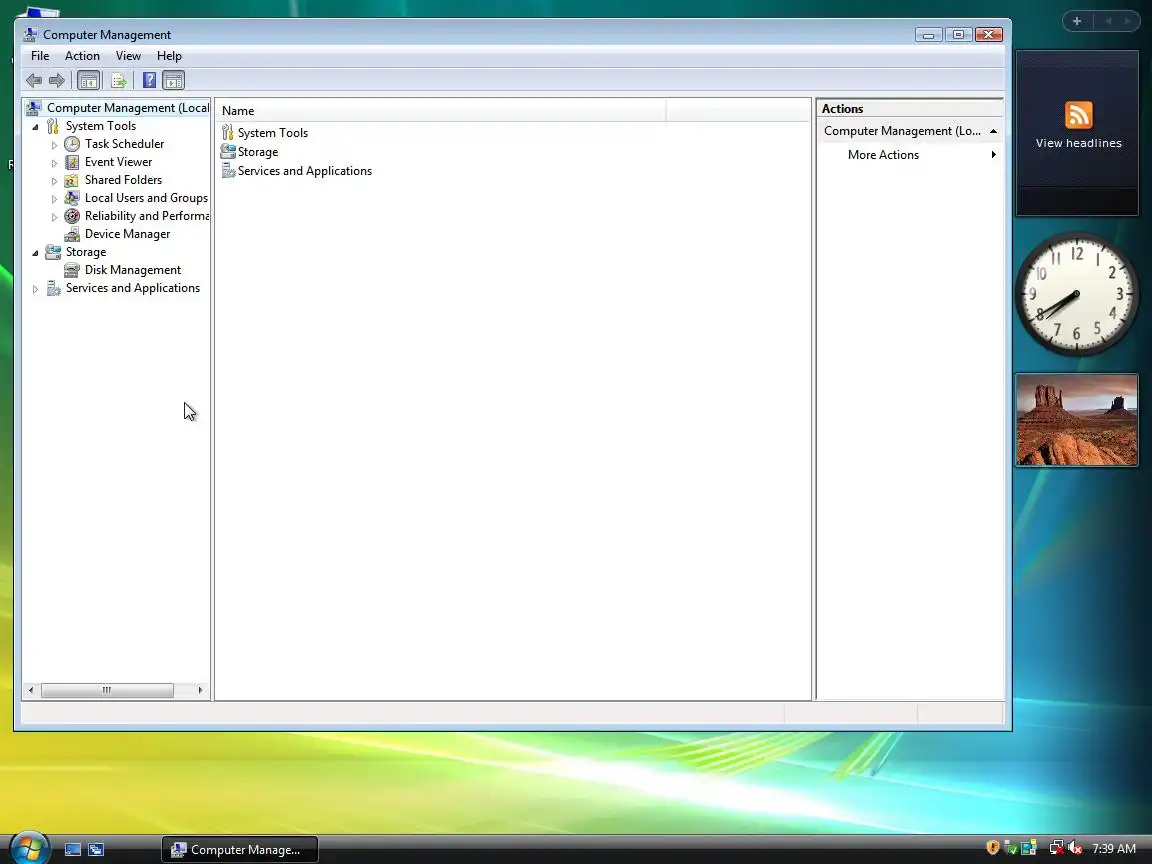Screen dimensions: 1152x864
Task: Click the sidebar add gadgets plus button
Action: point(1077,21)
